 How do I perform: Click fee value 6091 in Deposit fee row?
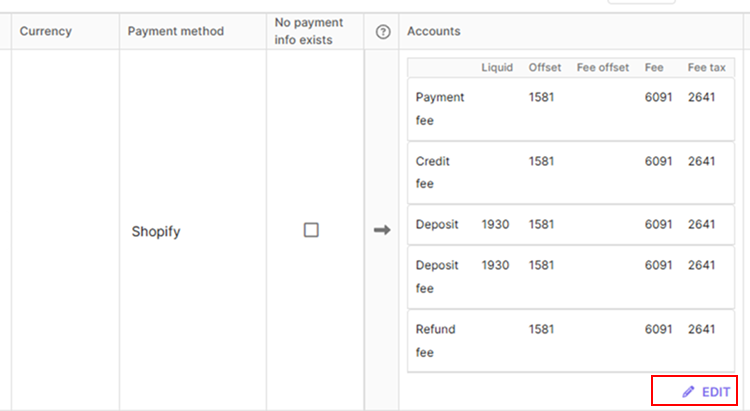point(658,265)
